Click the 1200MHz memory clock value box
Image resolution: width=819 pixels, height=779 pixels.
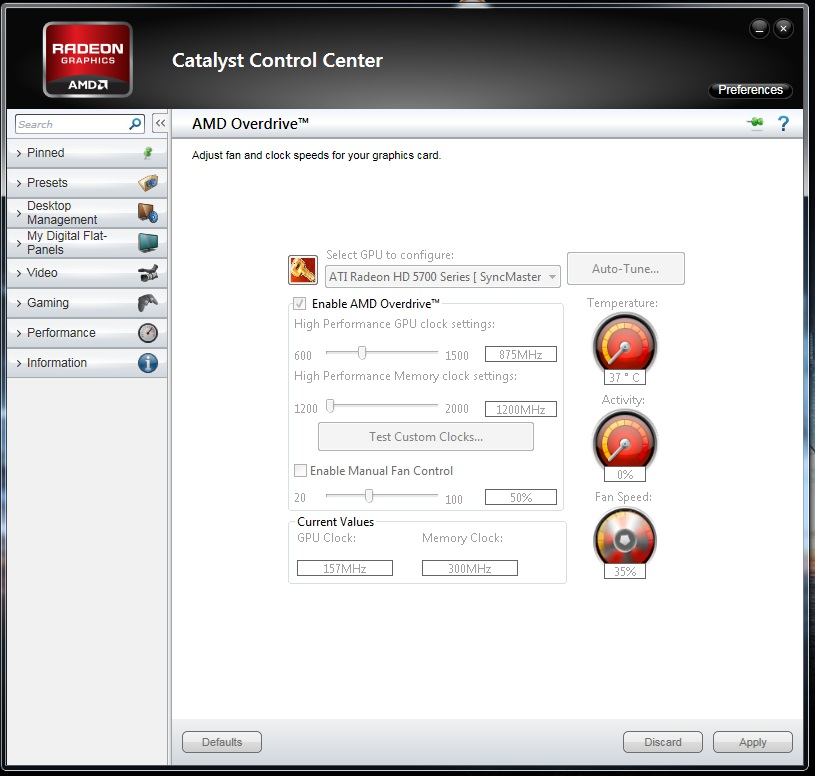(x=521, y=409)
